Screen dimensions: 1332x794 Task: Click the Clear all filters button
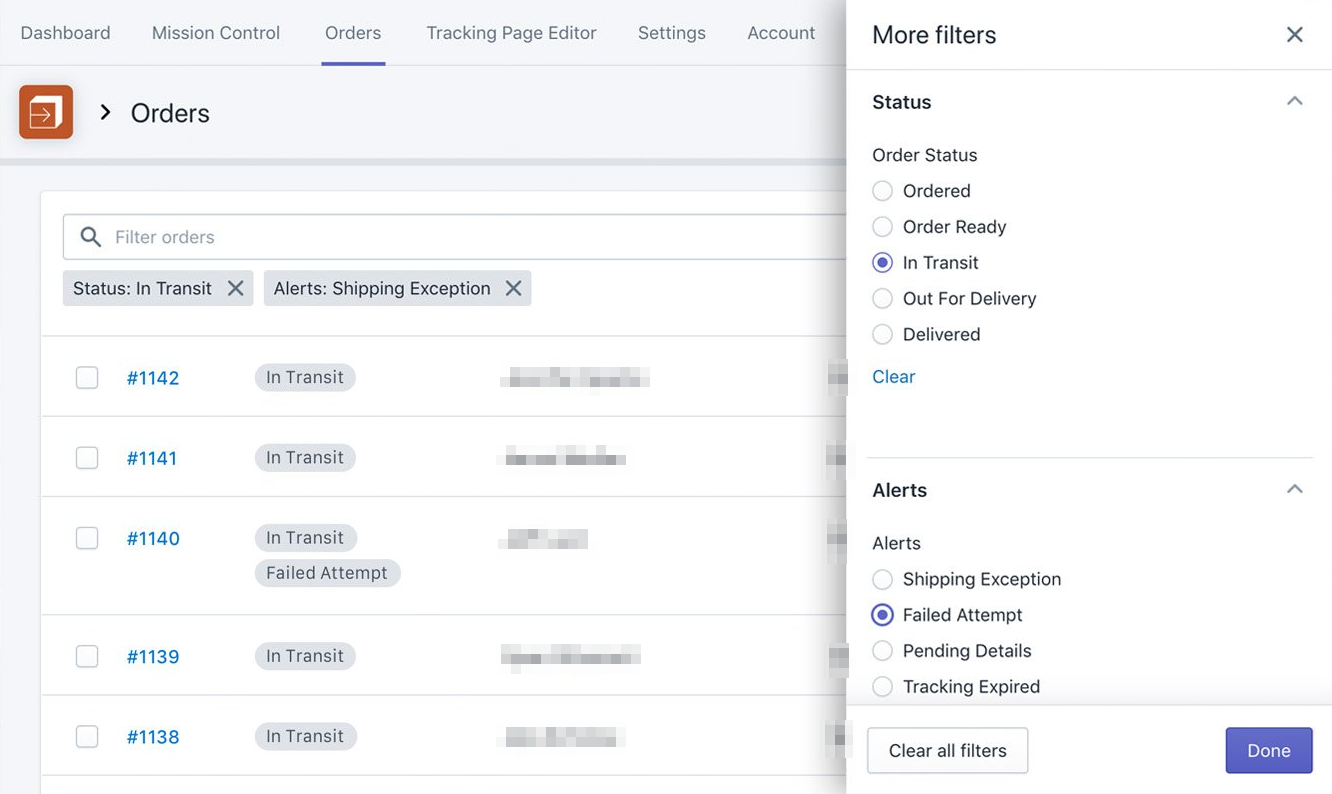point(947,750)
